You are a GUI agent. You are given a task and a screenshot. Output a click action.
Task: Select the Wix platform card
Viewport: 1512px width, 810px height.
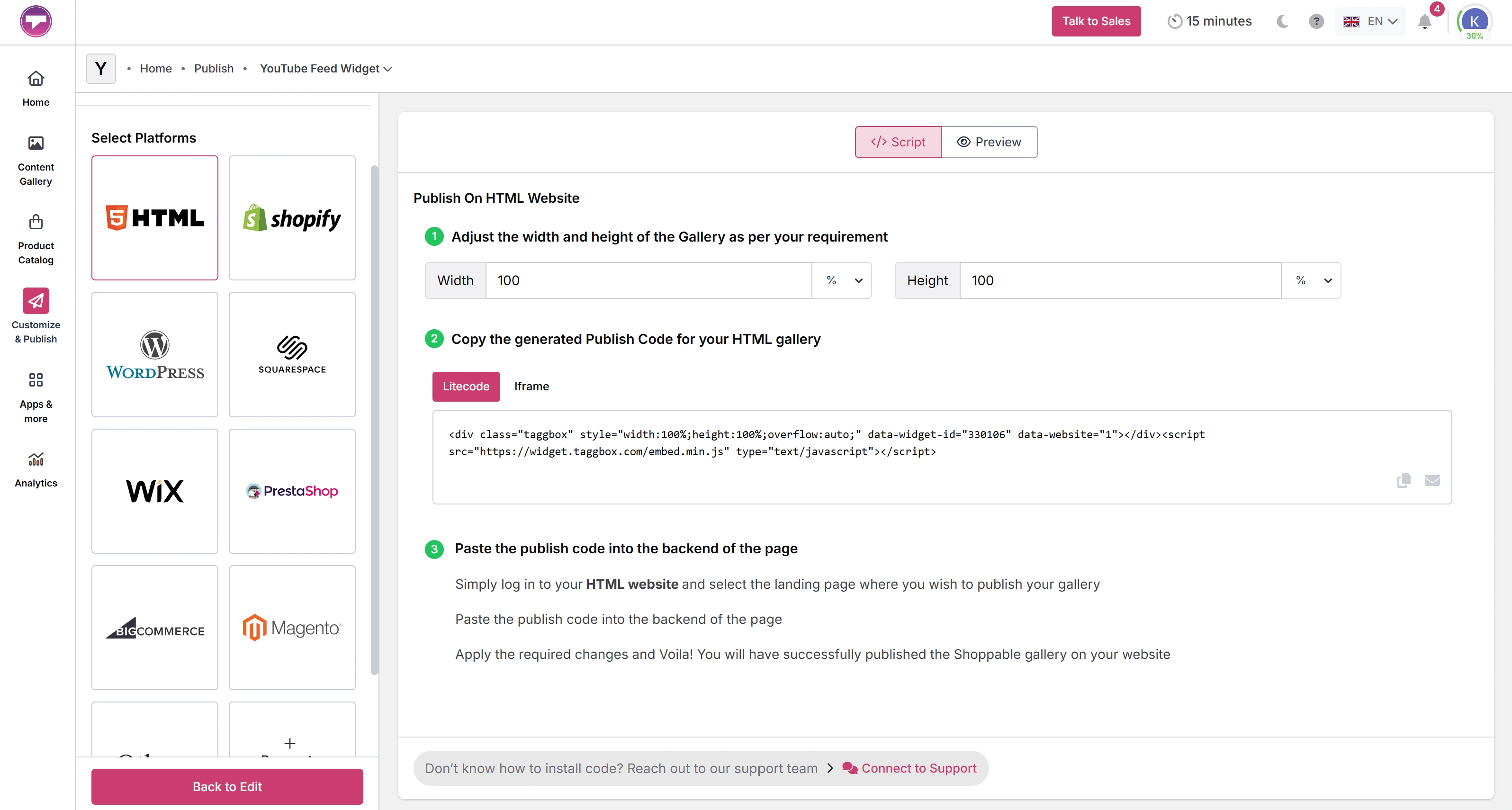[155, 491]
